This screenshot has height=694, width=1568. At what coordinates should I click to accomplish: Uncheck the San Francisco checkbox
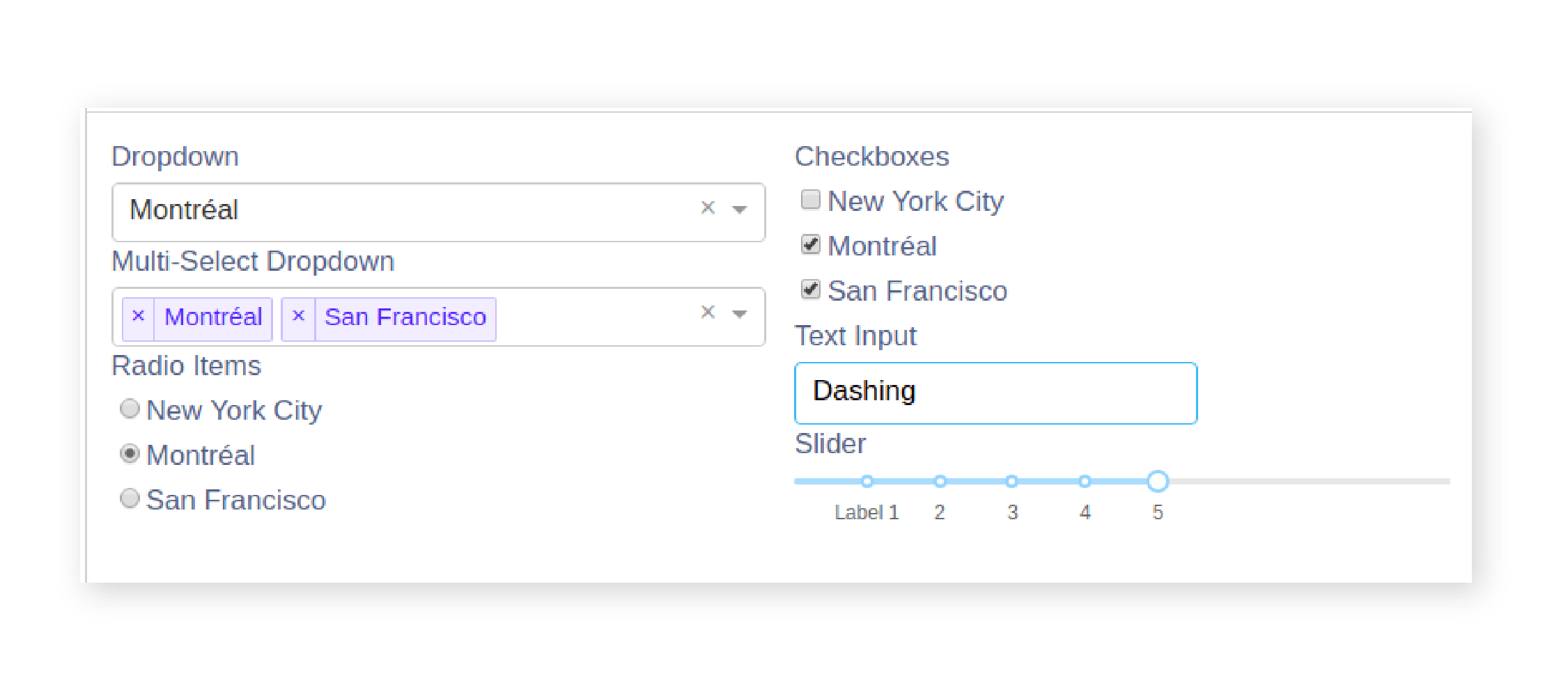810,289
